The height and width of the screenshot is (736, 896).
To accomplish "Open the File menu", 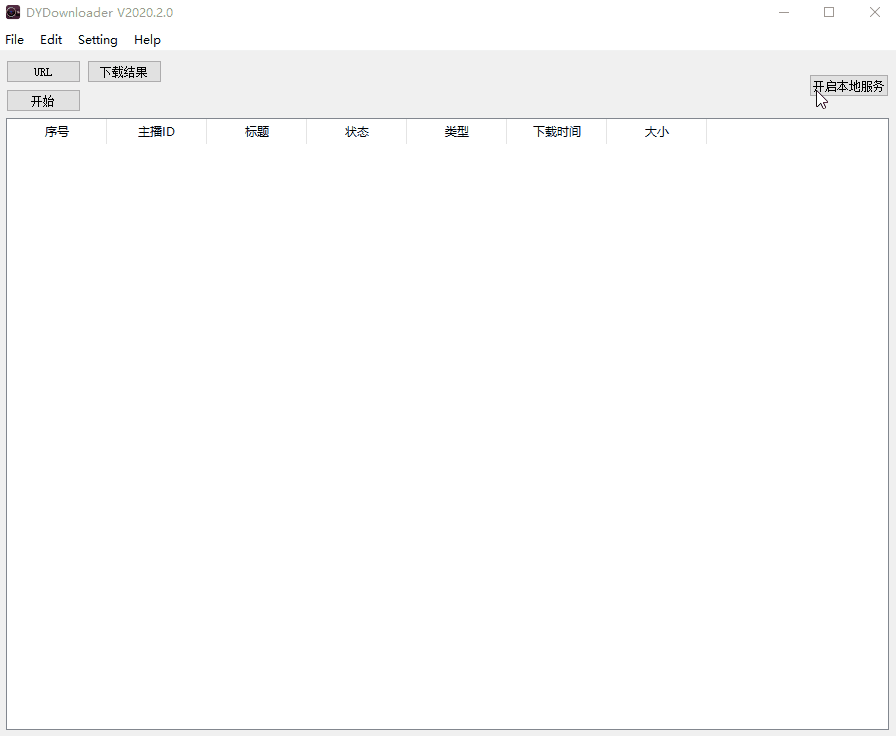I will coord(14,40).
